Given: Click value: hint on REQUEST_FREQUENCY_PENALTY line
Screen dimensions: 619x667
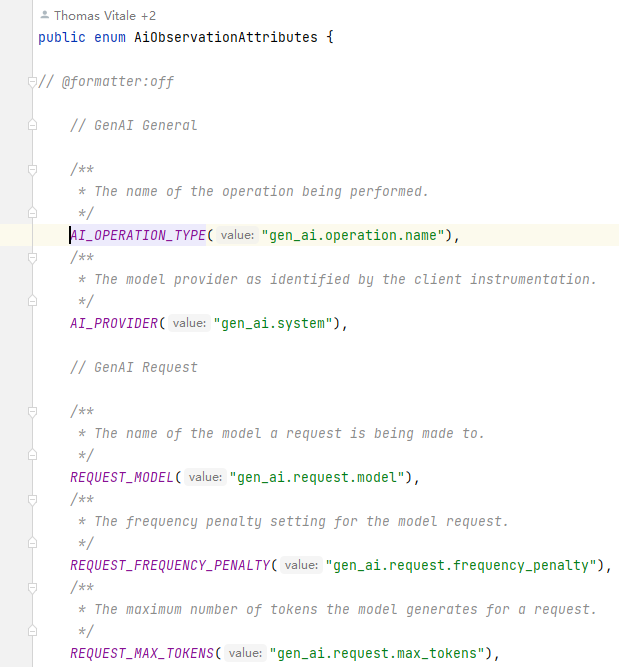Looking at the screenshot, I should coord(301,565).
